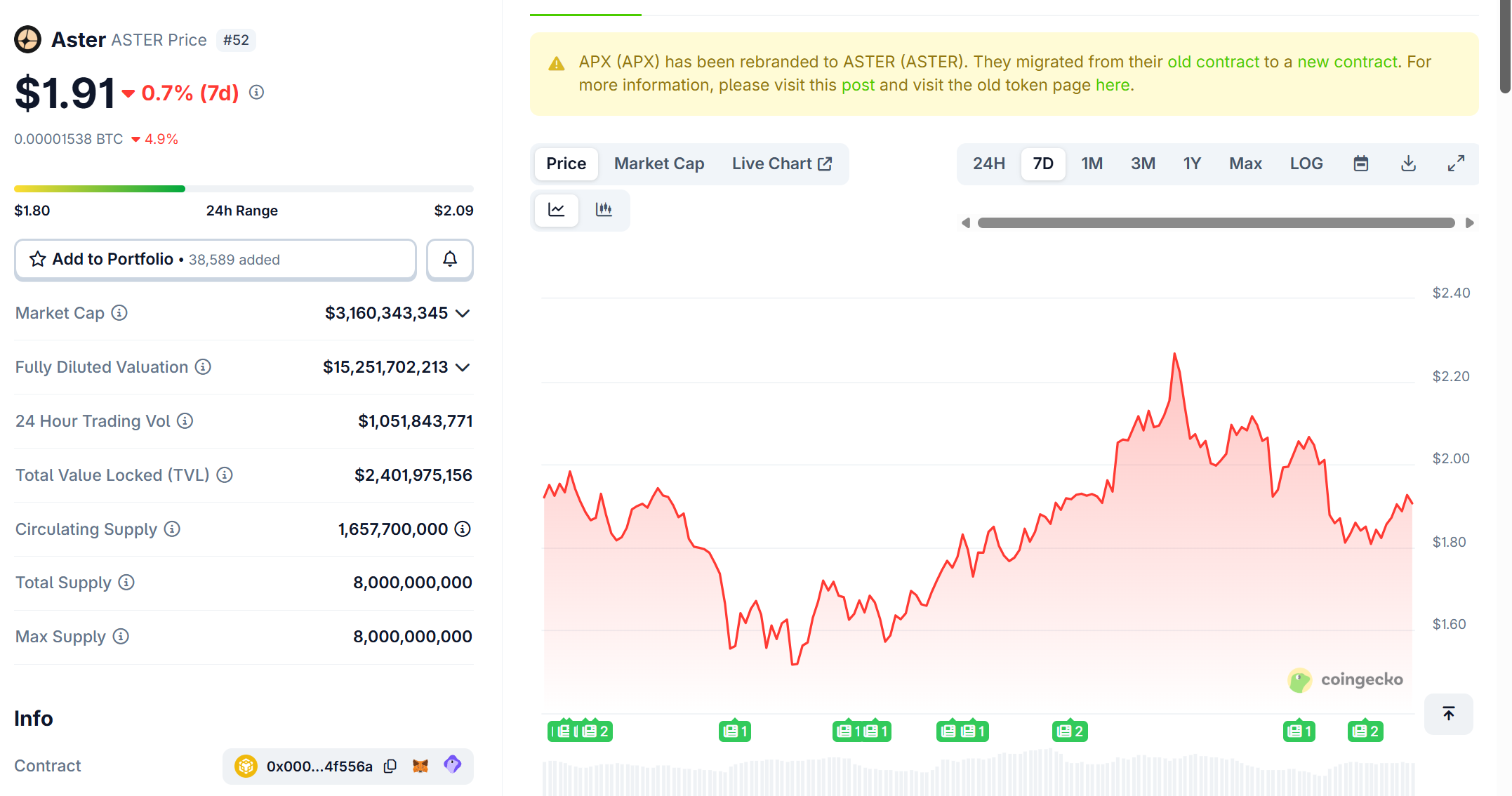The width and height of the screenshot is (1512, 796).
Task: Click the price alert bell icon
Action: coord(449,259)
